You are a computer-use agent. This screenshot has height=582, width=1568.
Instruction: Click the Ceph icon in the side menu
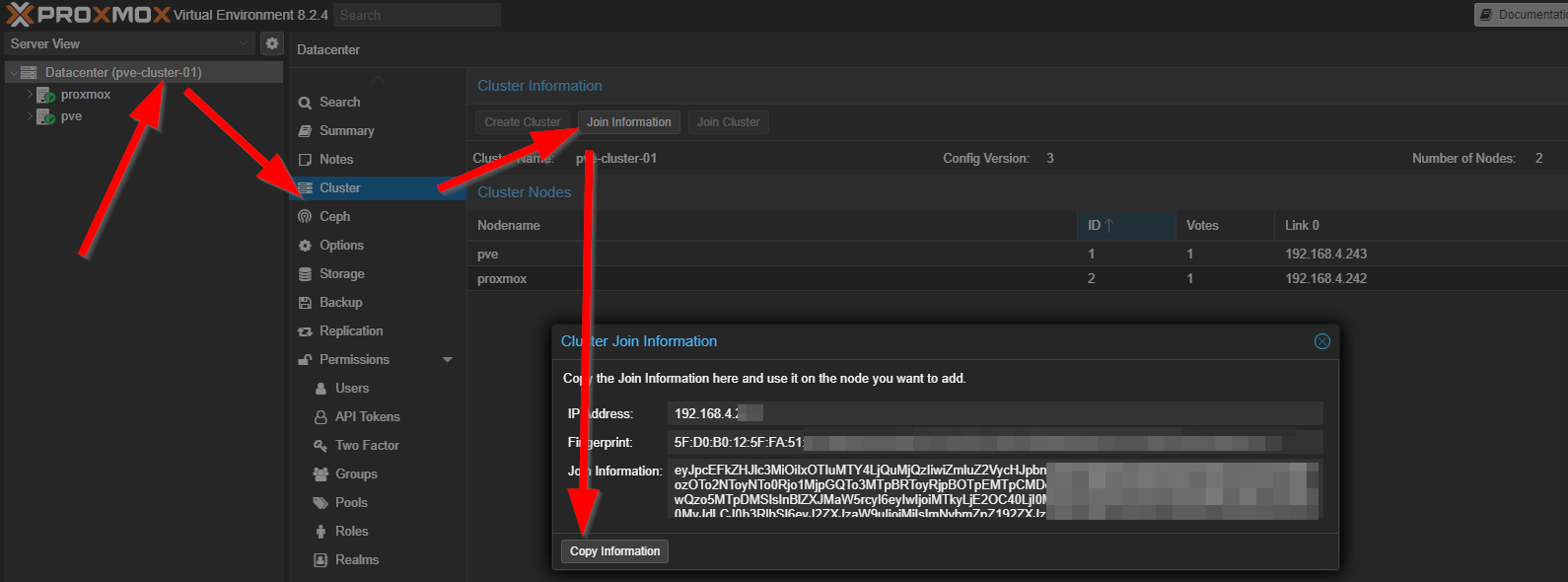305,217
